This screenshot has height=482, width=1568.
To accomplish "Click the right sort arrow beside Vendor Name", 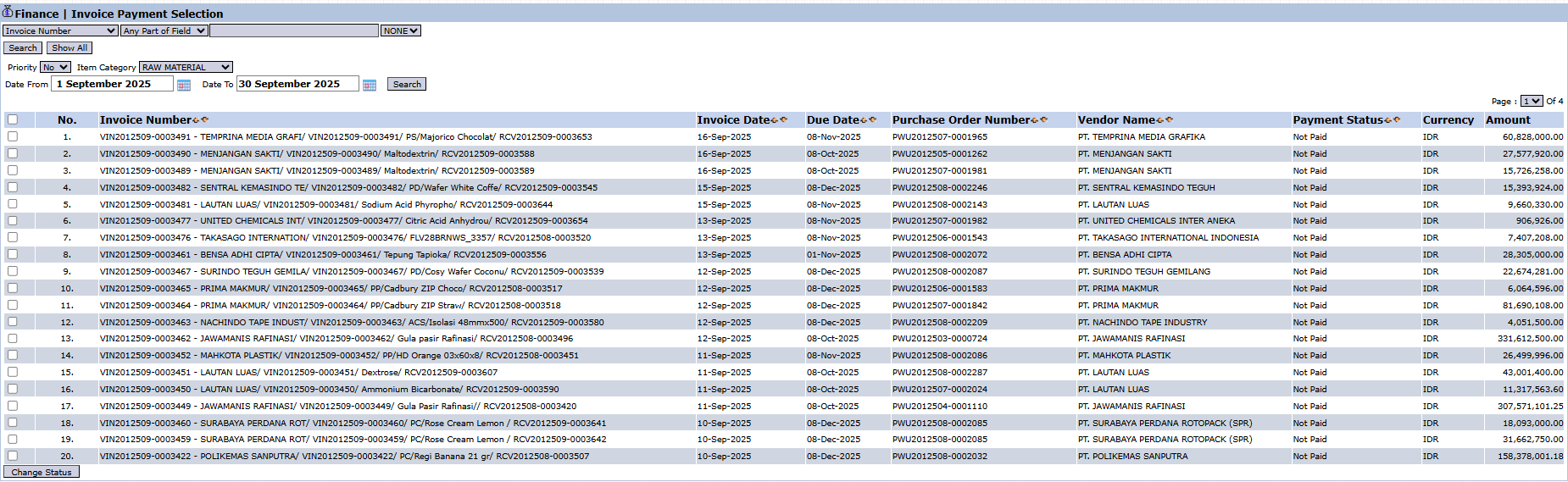I will (x=1170, y=120).
